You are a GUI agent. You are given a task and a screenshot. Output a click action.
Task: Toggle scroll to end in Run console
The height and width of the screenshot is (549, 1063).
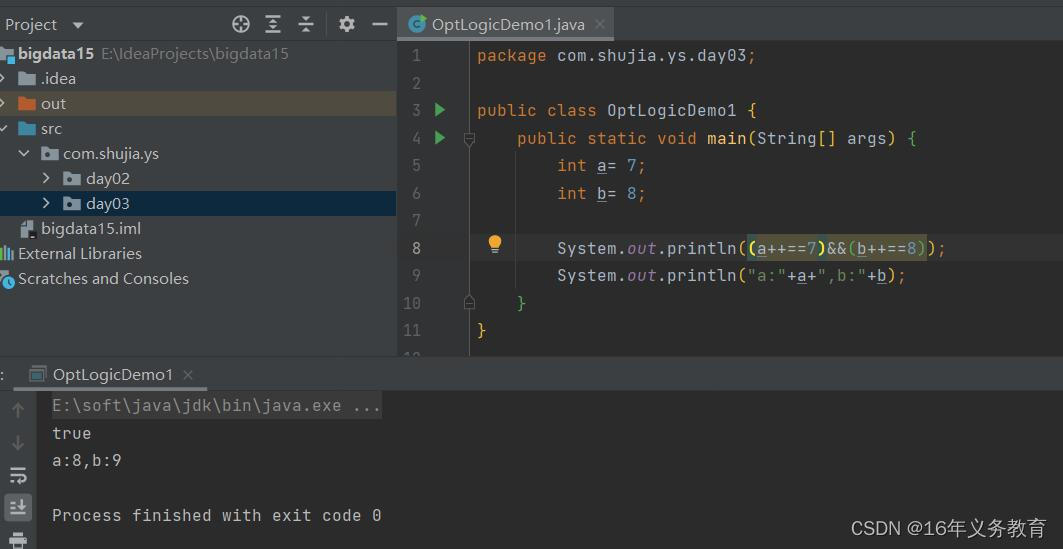pos(18,506)
